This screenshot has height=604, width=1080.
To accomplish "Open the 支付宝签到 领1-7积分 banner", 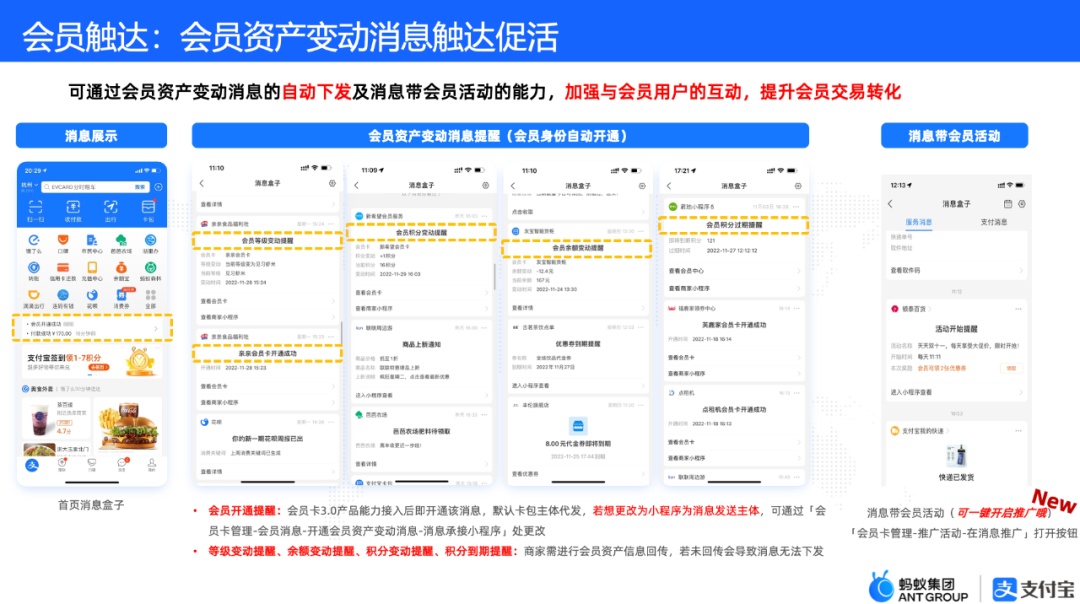I will click(92, 362).
